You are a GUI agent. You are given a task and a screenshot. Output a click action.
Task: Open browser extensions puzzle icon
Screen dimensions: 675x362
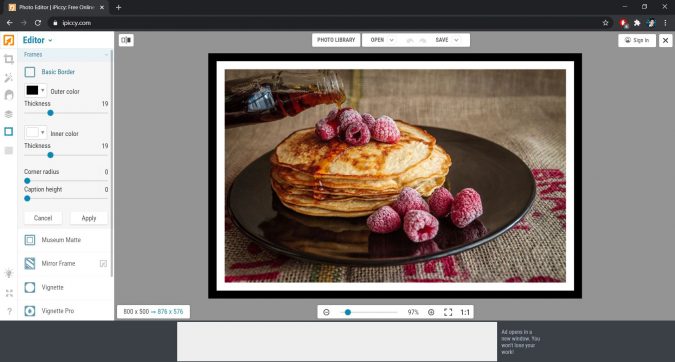pyautogui.click(x=637, y=23)
